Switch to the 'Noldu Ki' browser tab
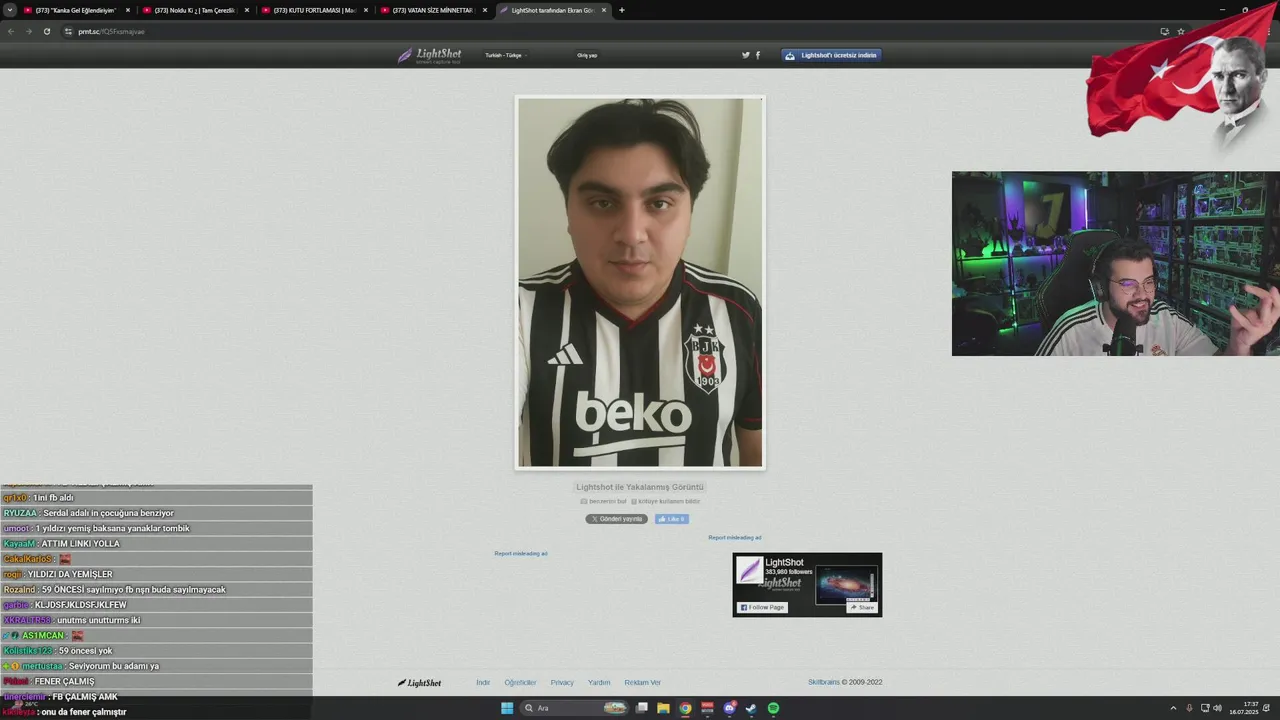Image resolution: width=1280 pixels, height=720 pixels. pos(197,10)
